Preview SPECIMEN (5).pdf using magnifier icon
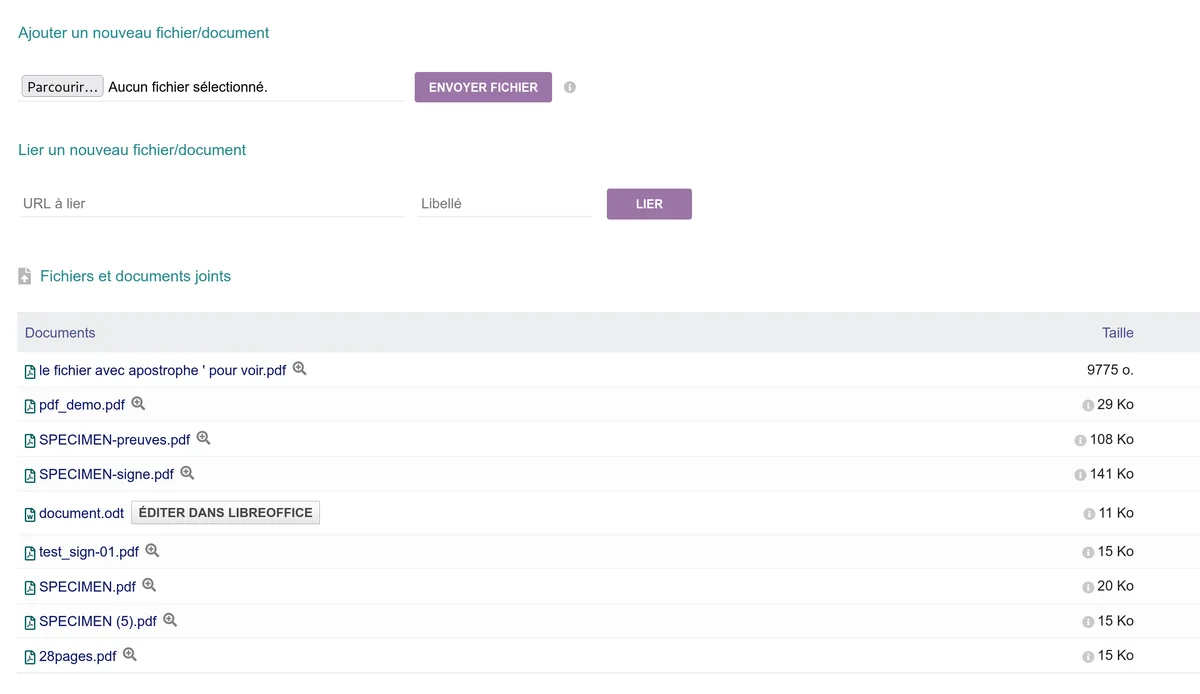 [170, 620]
